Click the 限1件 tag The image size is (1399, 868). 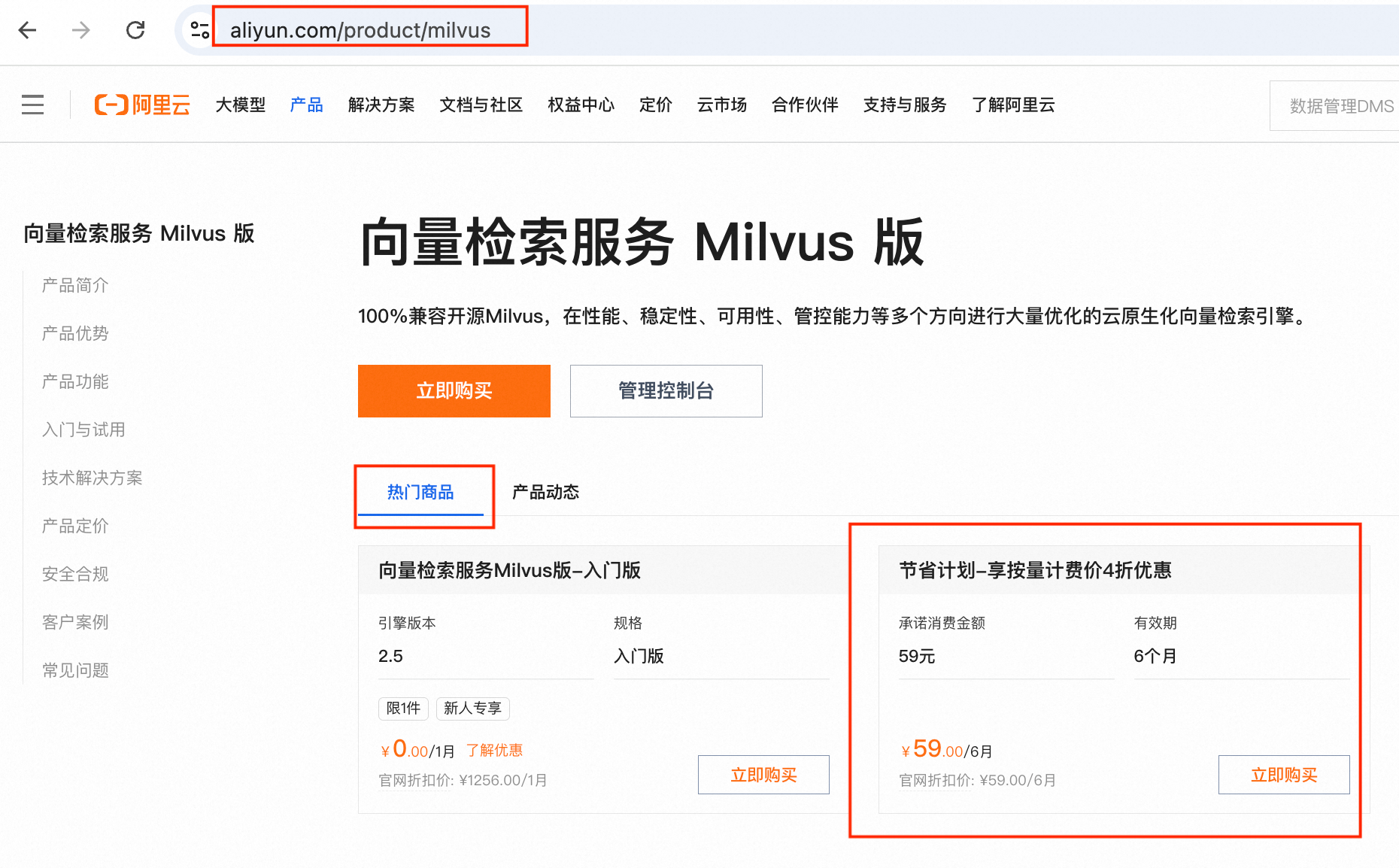403,709
